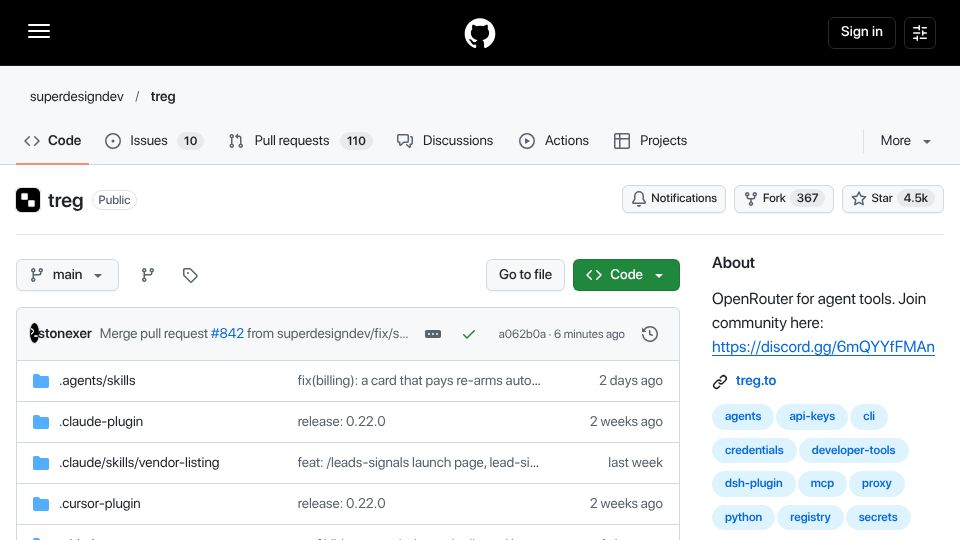Click the '2 days ago' timestamp for .agents/skills
Viewport: 960px width, 540px height.
click(631, 381)
